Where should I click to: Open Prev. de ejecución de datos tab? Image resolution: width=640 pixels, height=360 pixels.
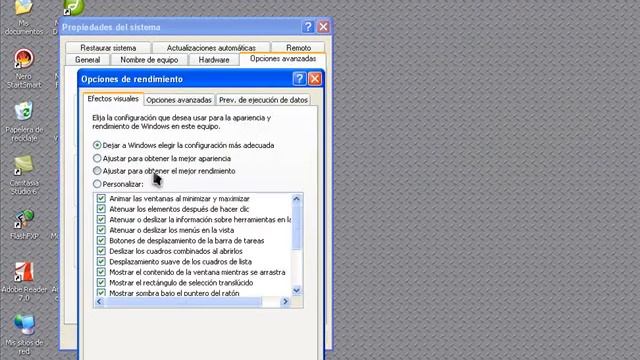pos(263,100)
